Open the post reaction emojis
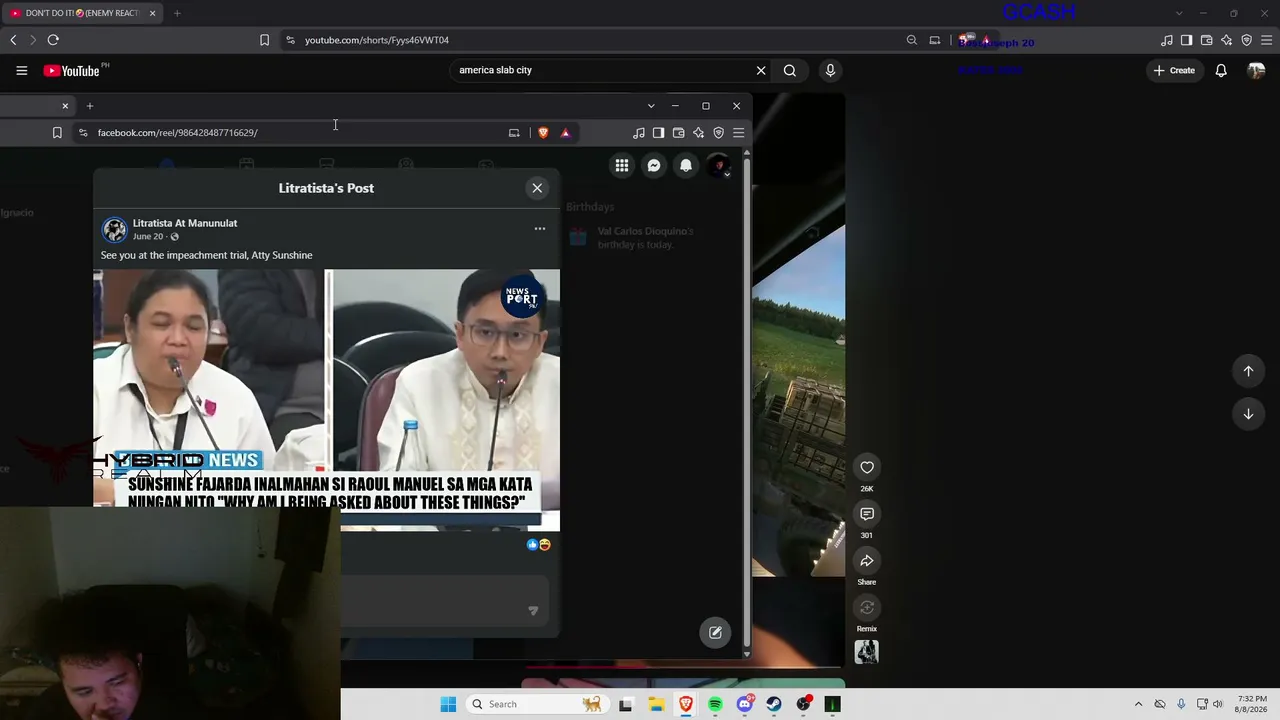Image resolution: width=1280 pixels, height=720 pixels. point(538,545)
